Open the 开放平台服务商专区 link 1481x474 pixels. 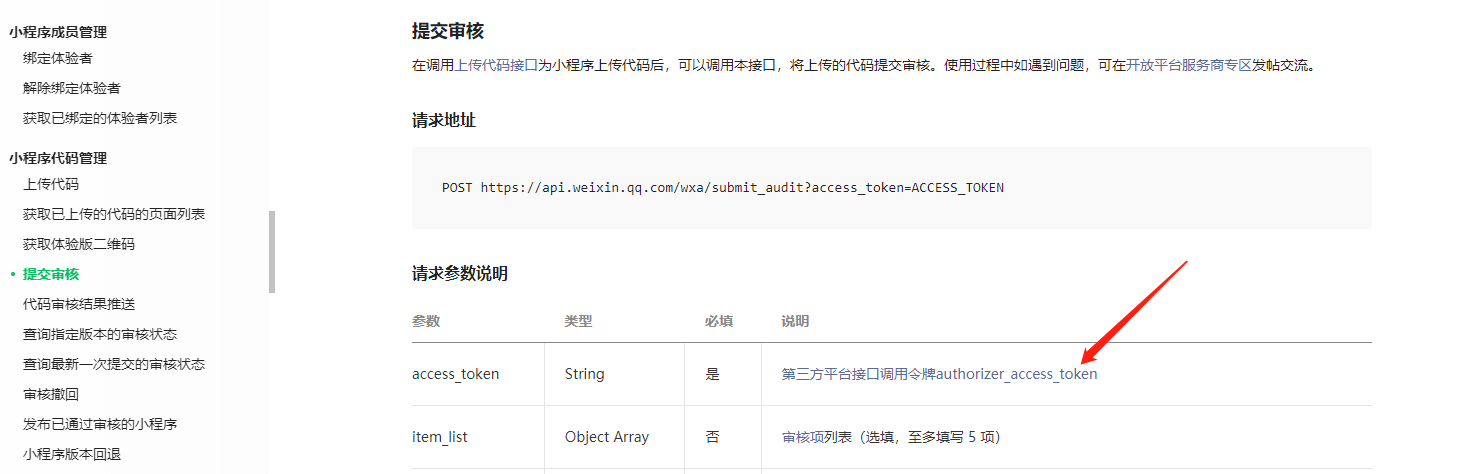1189,66
